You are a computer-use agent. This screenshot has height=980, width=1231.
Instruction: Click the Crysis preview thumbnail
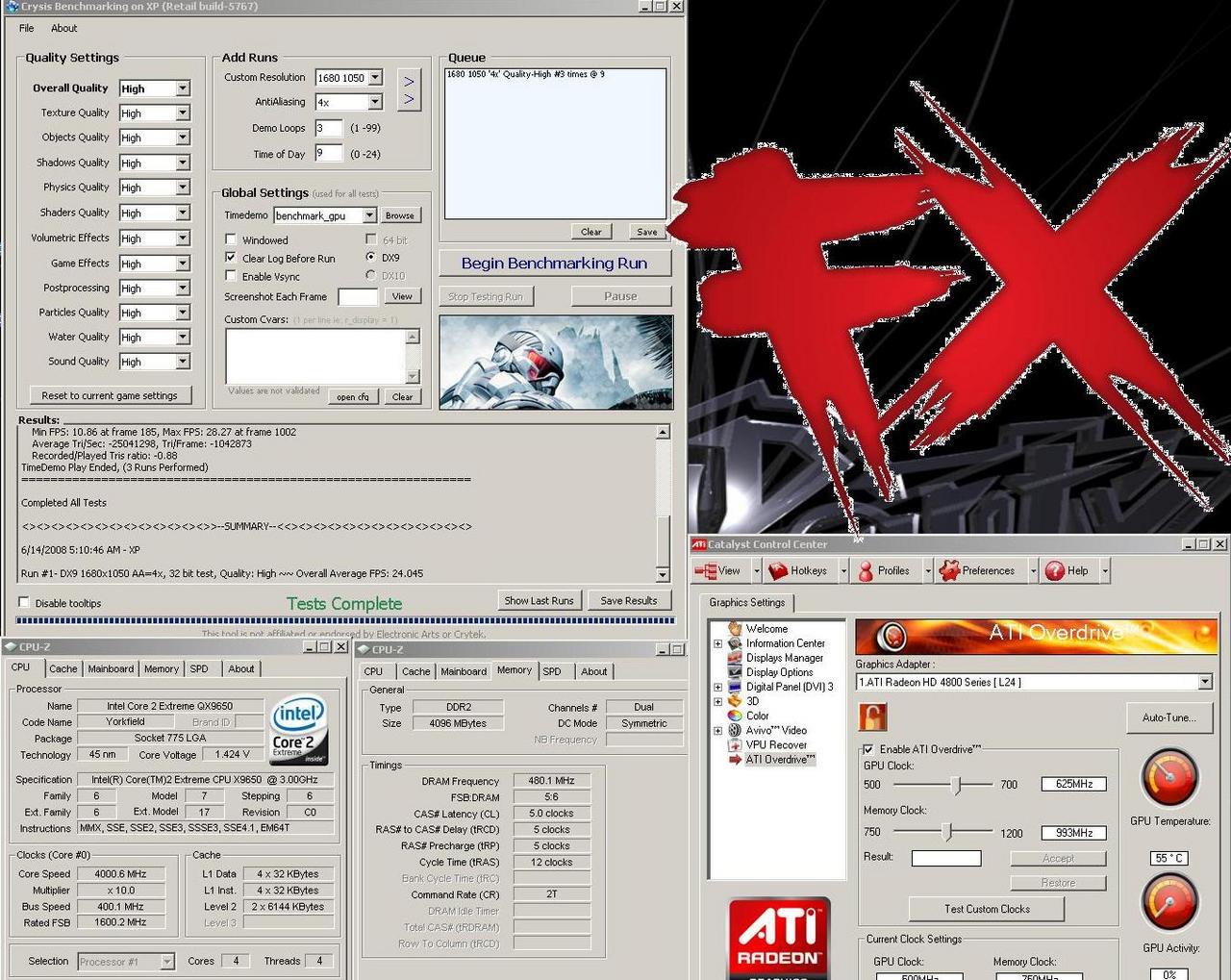(x=556, y=362)
